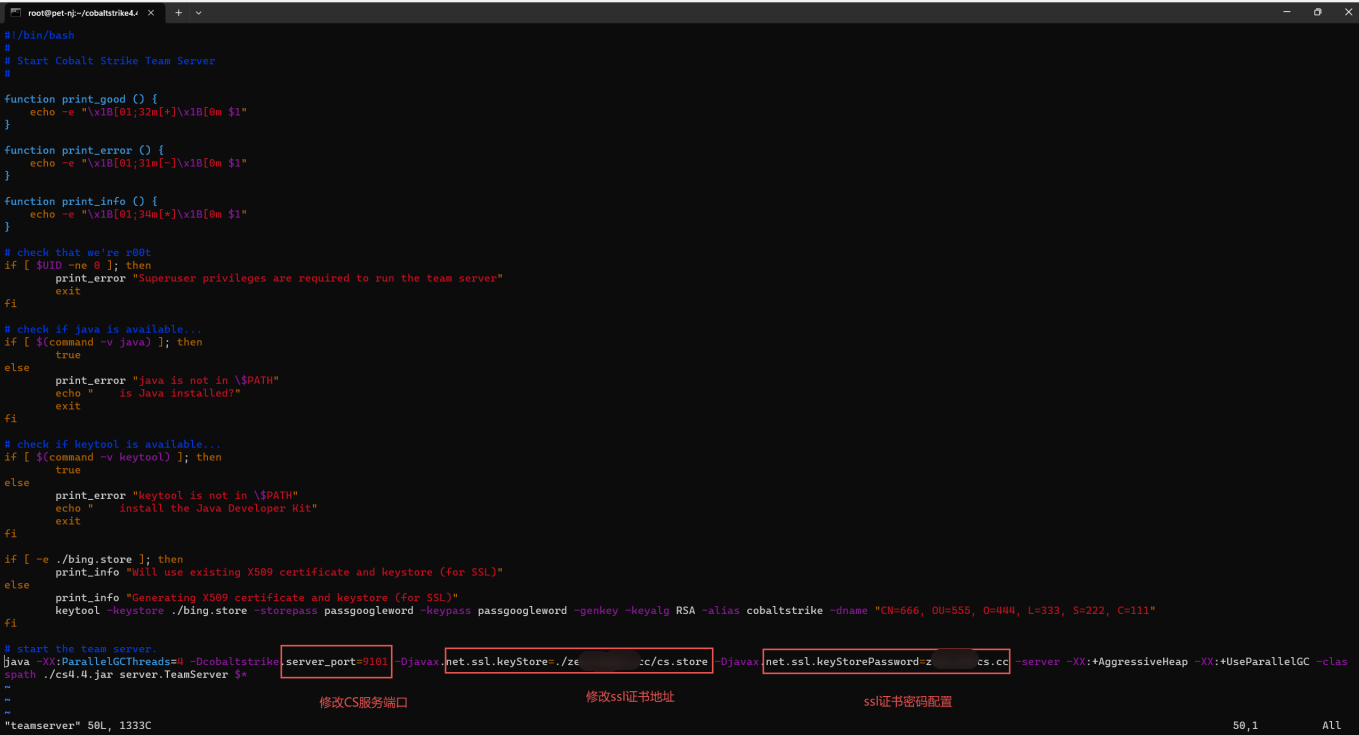
Task: Click the red '修改CS服务端口' annotation
Action: (363, 703)
